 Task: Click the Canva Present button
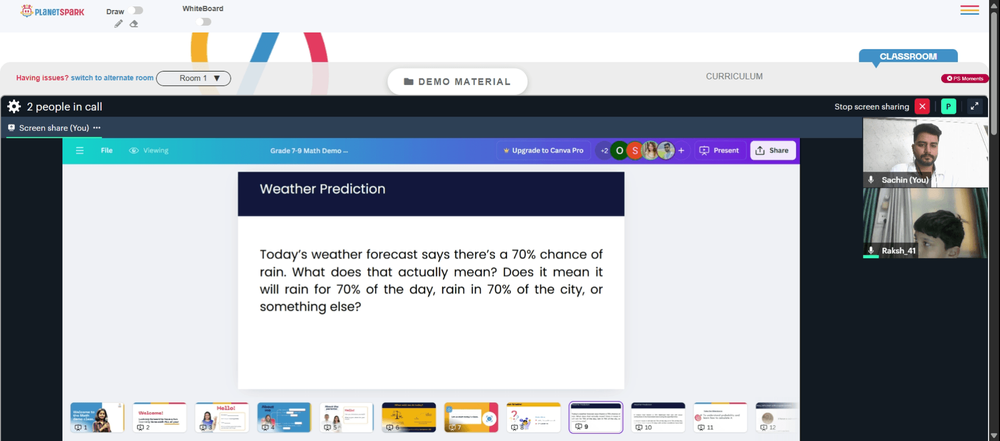coord(719,151)
